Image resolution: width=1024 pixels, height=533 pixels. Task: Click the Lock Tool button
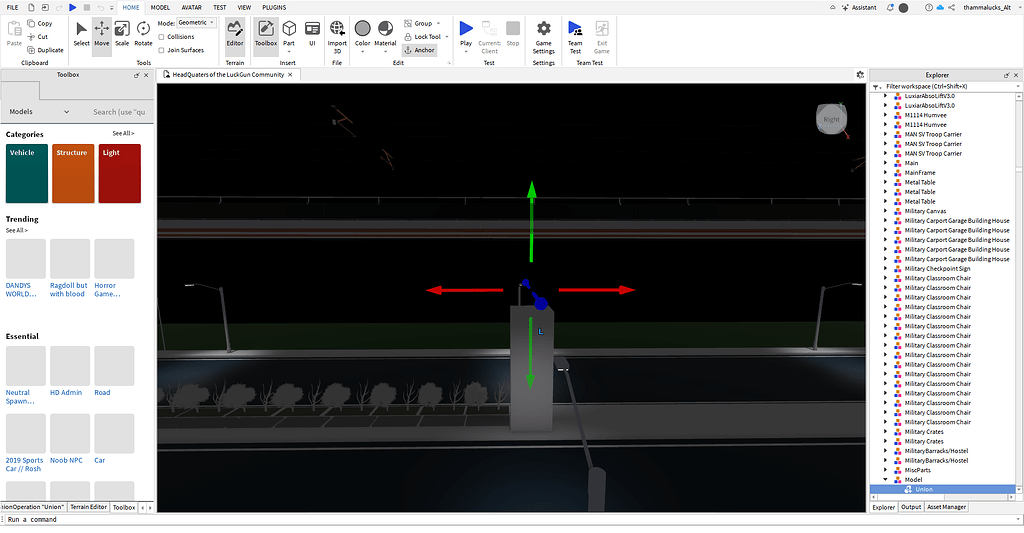point(422,37)
